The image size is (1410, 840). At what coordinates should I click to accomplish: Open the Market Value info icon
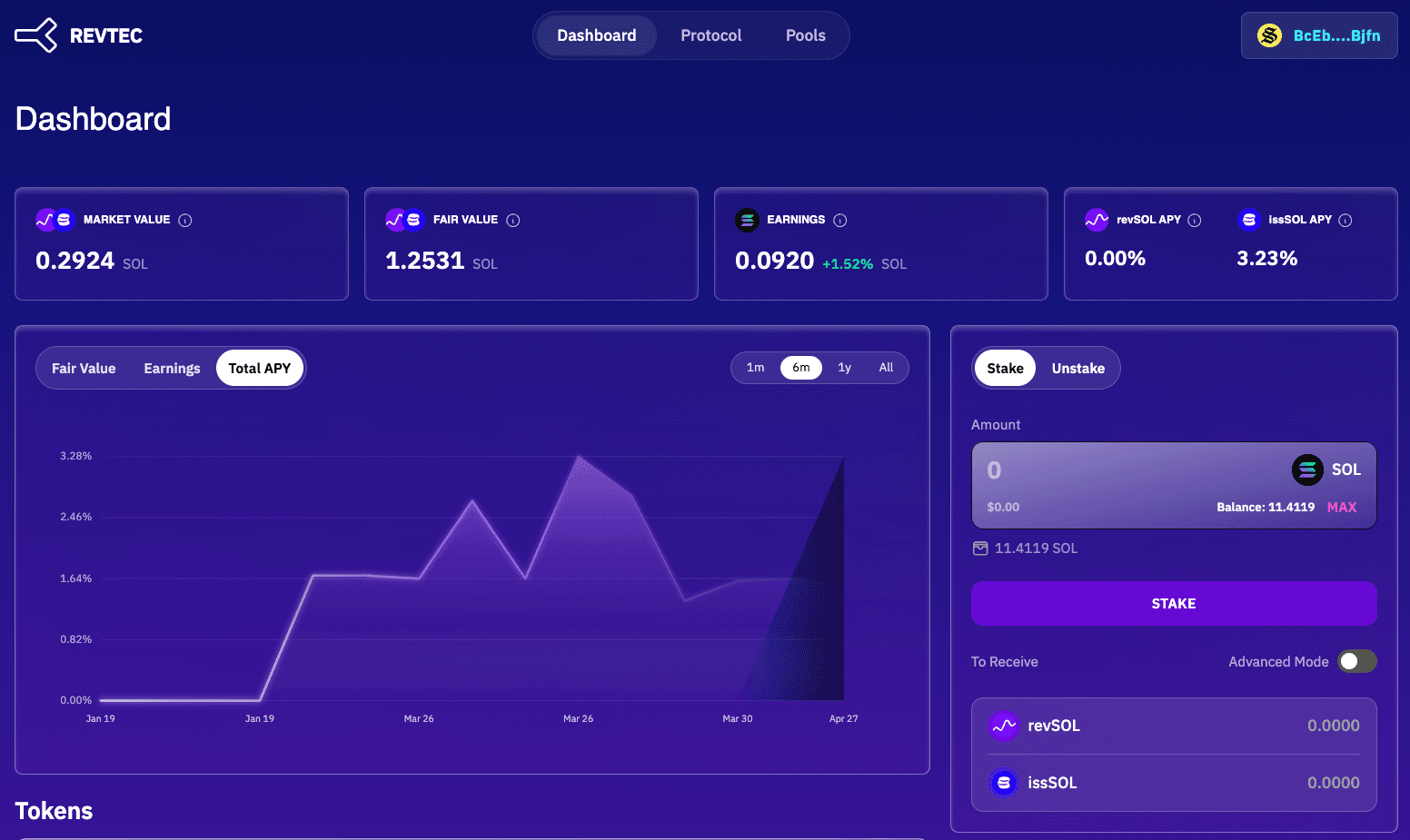pos(185,220)
